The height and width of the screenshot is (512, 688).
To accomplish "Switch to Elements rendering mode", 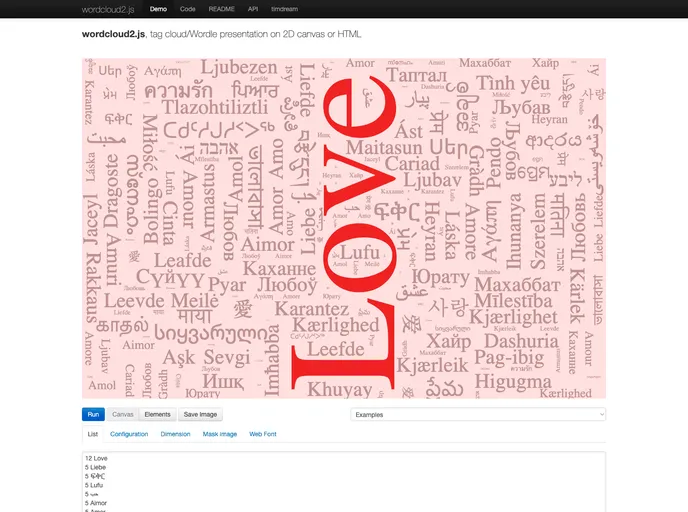I will (x=158, y=414).
